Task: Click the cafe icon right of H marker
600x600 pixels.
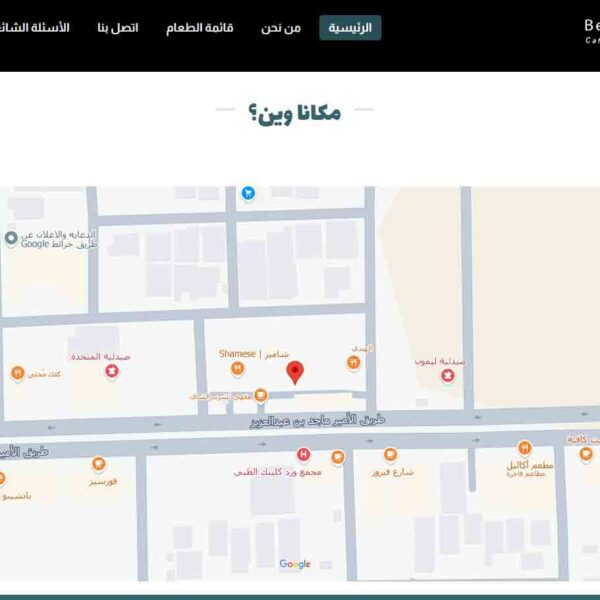Action: pyautogui.click(x=338, y=457)
